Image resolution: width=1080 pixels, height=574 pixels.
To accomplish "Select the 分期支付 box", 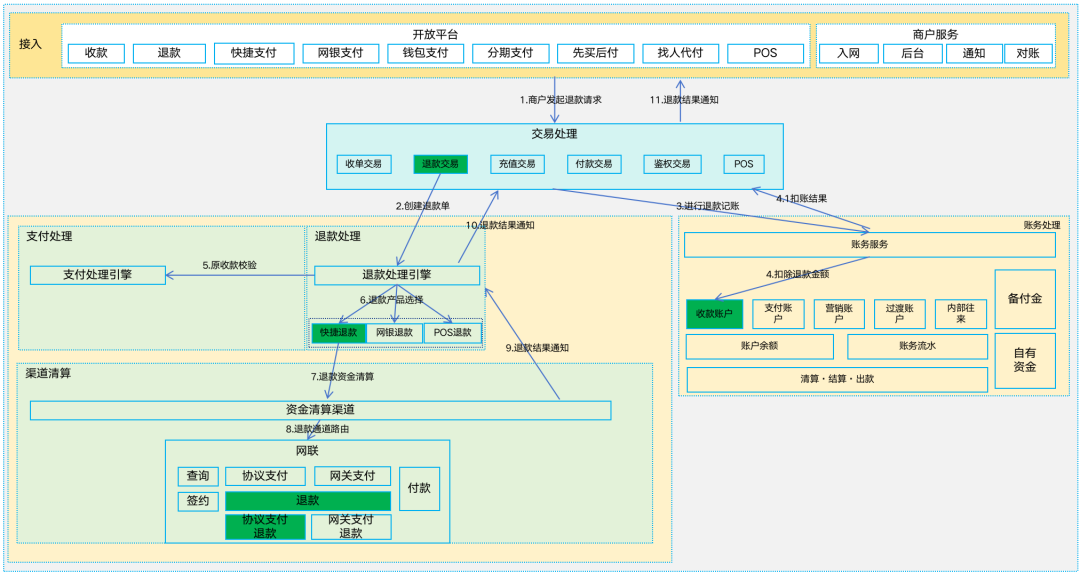I will click(x=510, y=53).
